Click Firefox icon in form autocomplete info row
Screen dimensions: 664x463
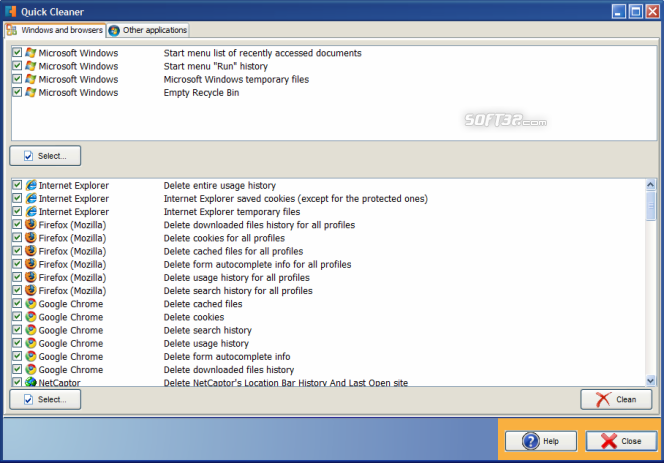[30, 264]
